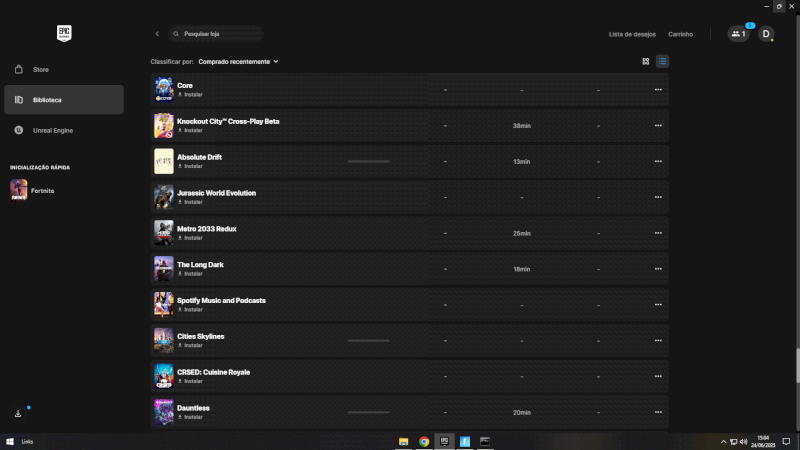The image size is (800, 450).
Task: Click the Cities Skylines progress bar
Action: click(369, 340)
